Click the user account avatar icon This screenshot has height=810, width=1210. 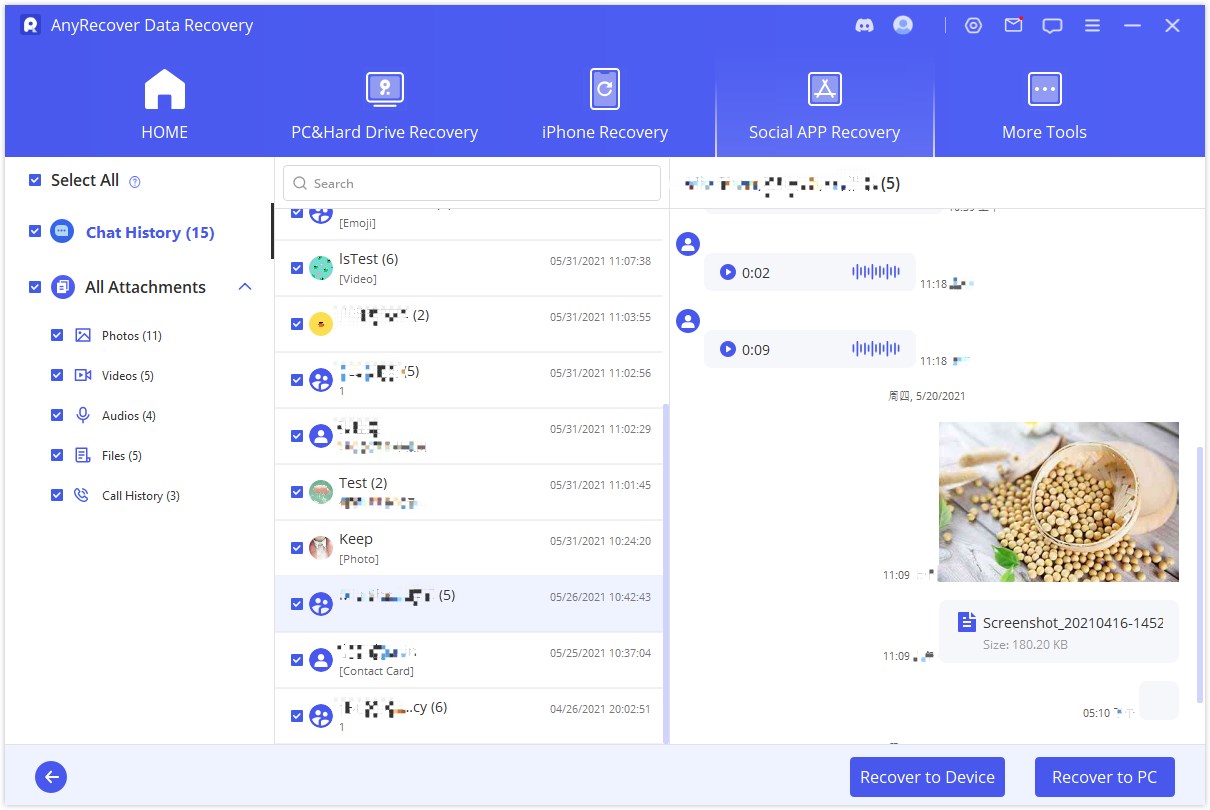903,26
